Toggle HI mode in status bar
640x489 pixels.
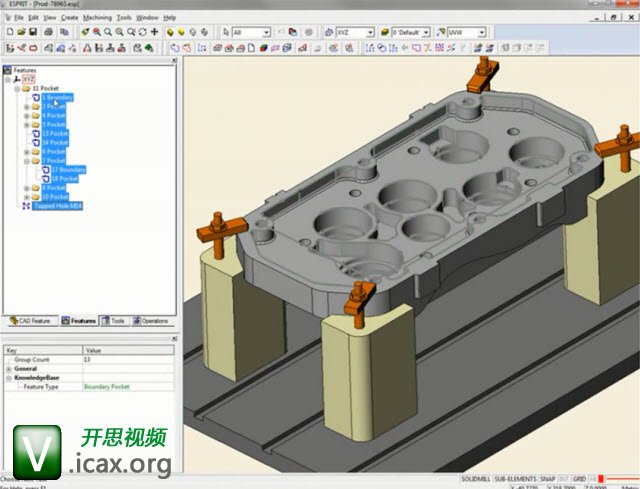pos(592,479)
